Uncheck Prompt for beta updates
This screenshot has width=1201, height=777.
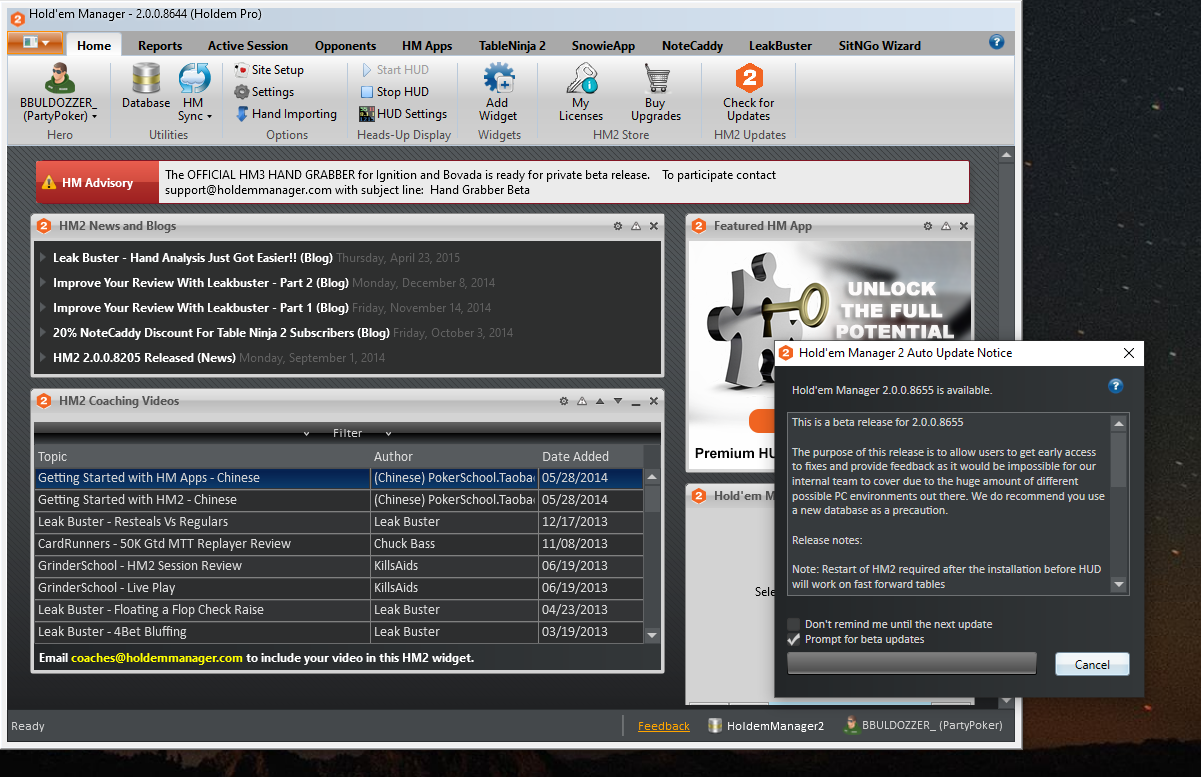tap(794, 640)
